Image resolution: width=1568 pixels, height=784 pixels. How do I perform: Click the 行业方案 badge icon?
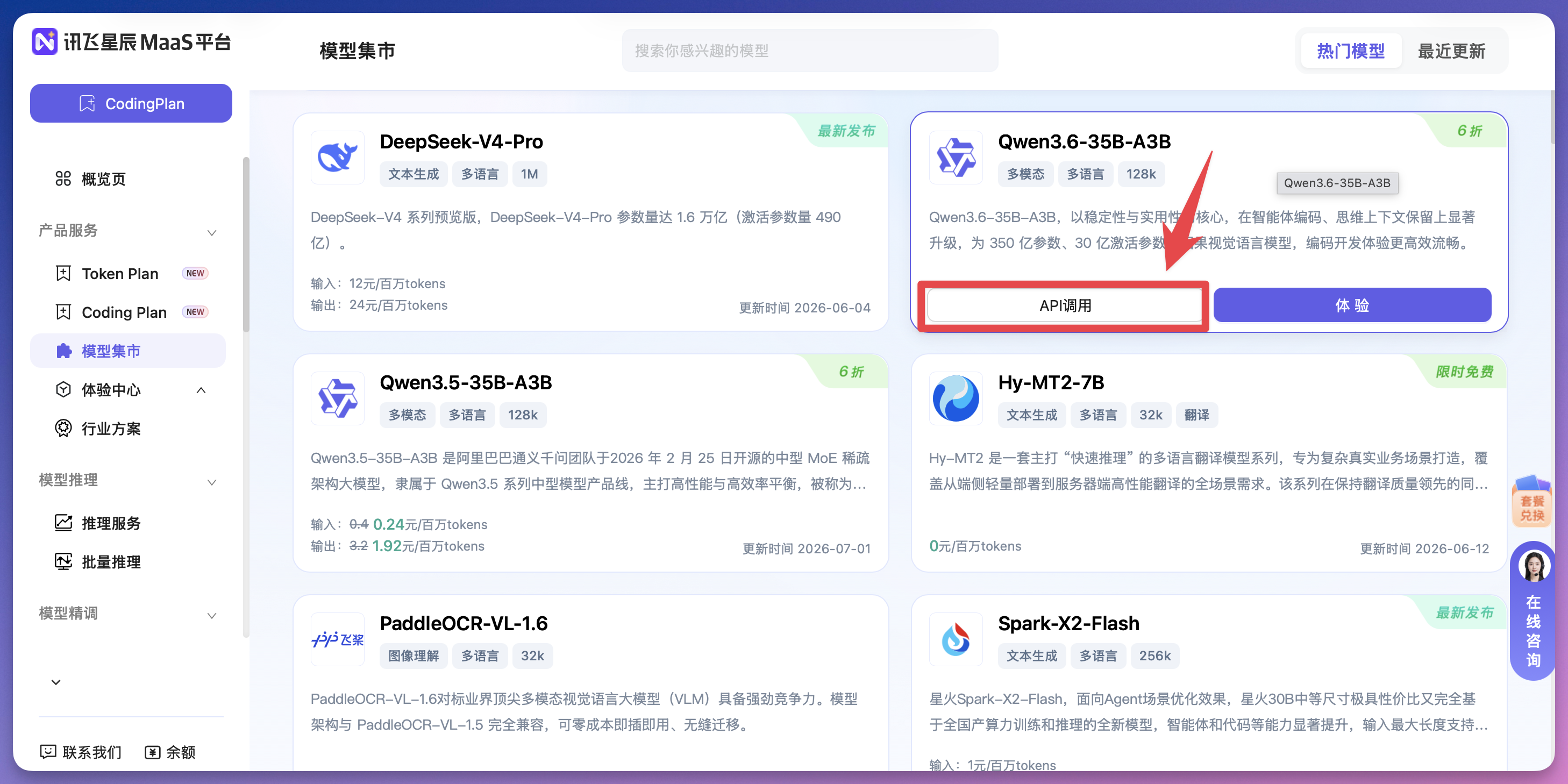(x=63, y=429)
